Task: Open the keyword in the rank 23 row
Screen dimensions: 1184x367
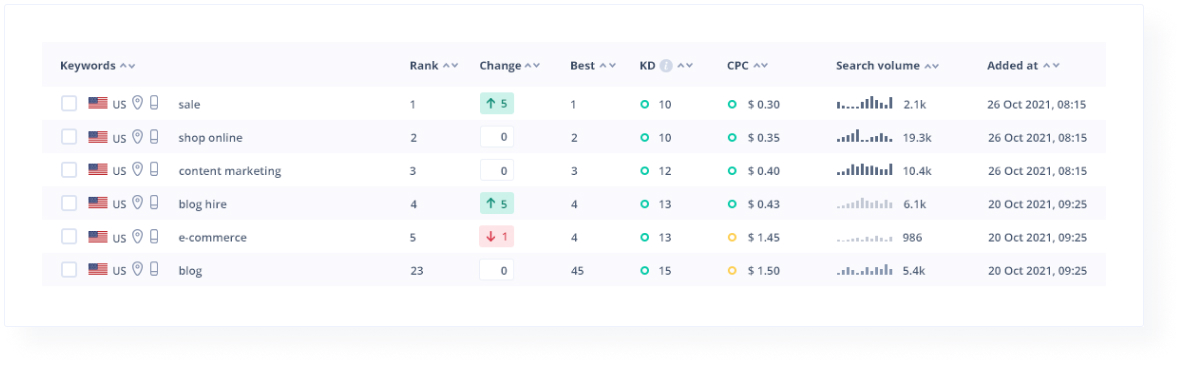Action: click(190, 270)
